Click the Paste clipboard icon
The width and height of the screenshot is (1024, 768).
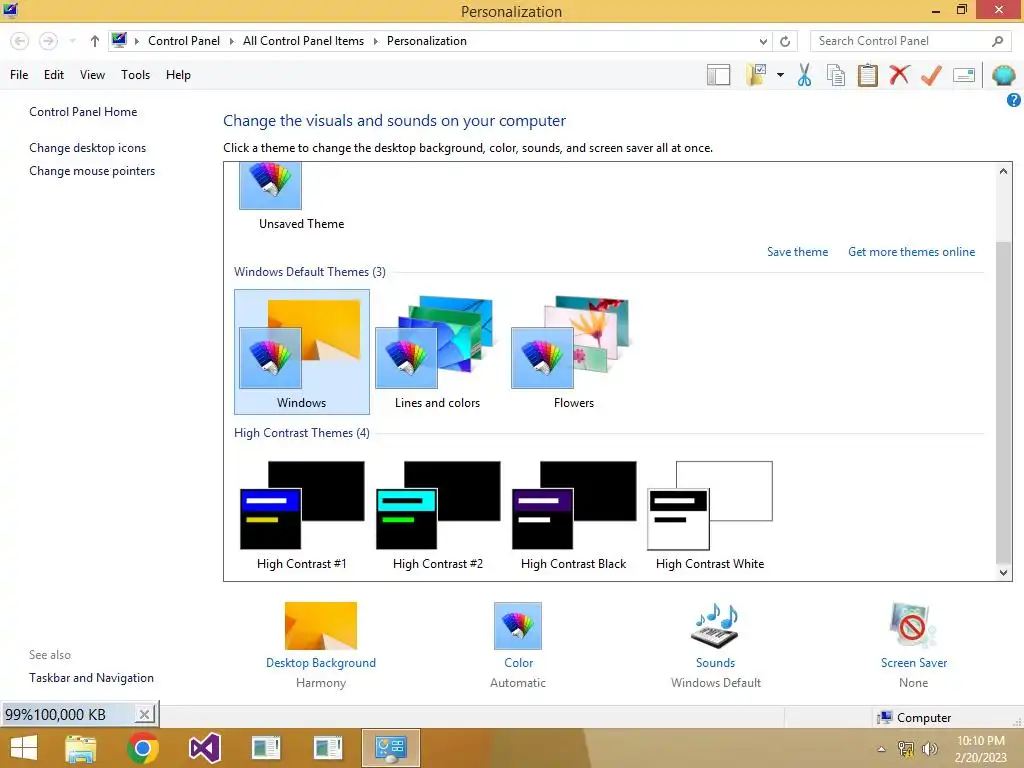(867, 75)
